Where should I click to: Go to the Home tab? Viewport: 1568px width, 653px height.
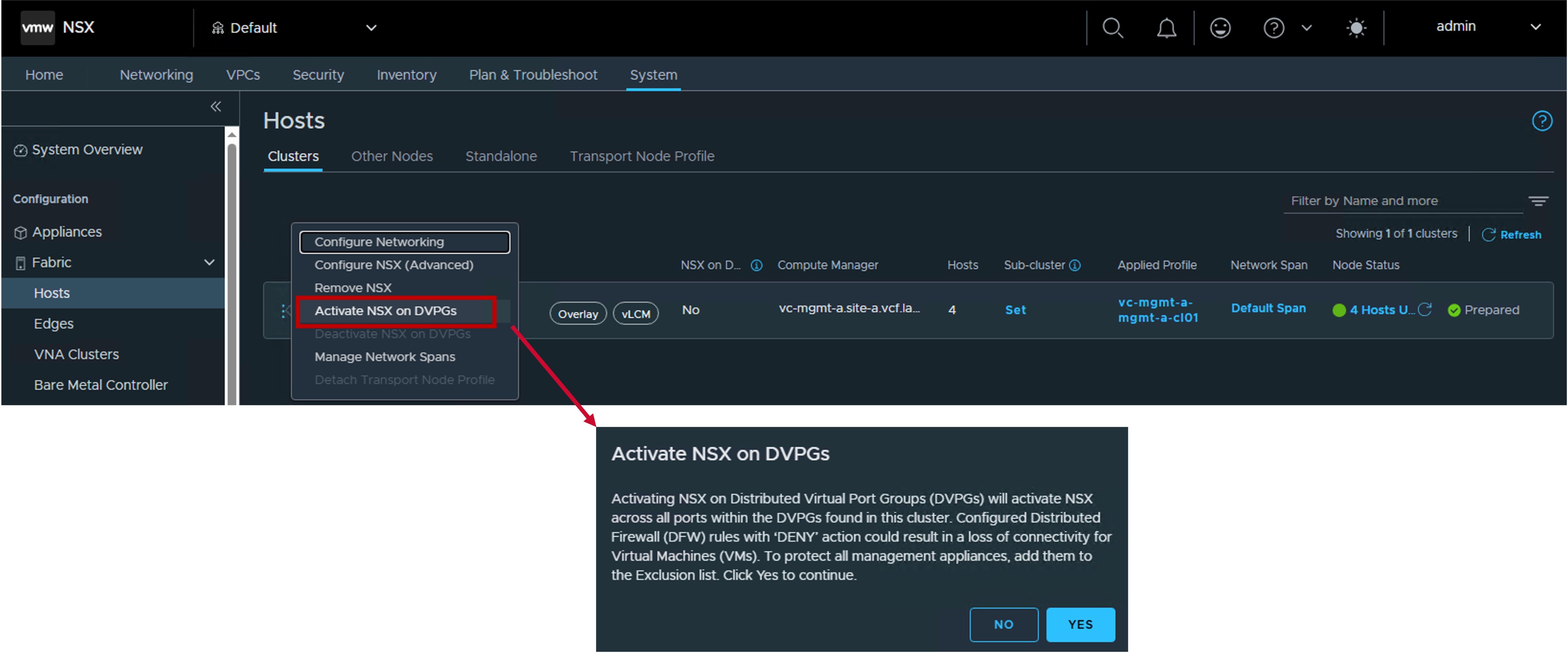point(44,75)
